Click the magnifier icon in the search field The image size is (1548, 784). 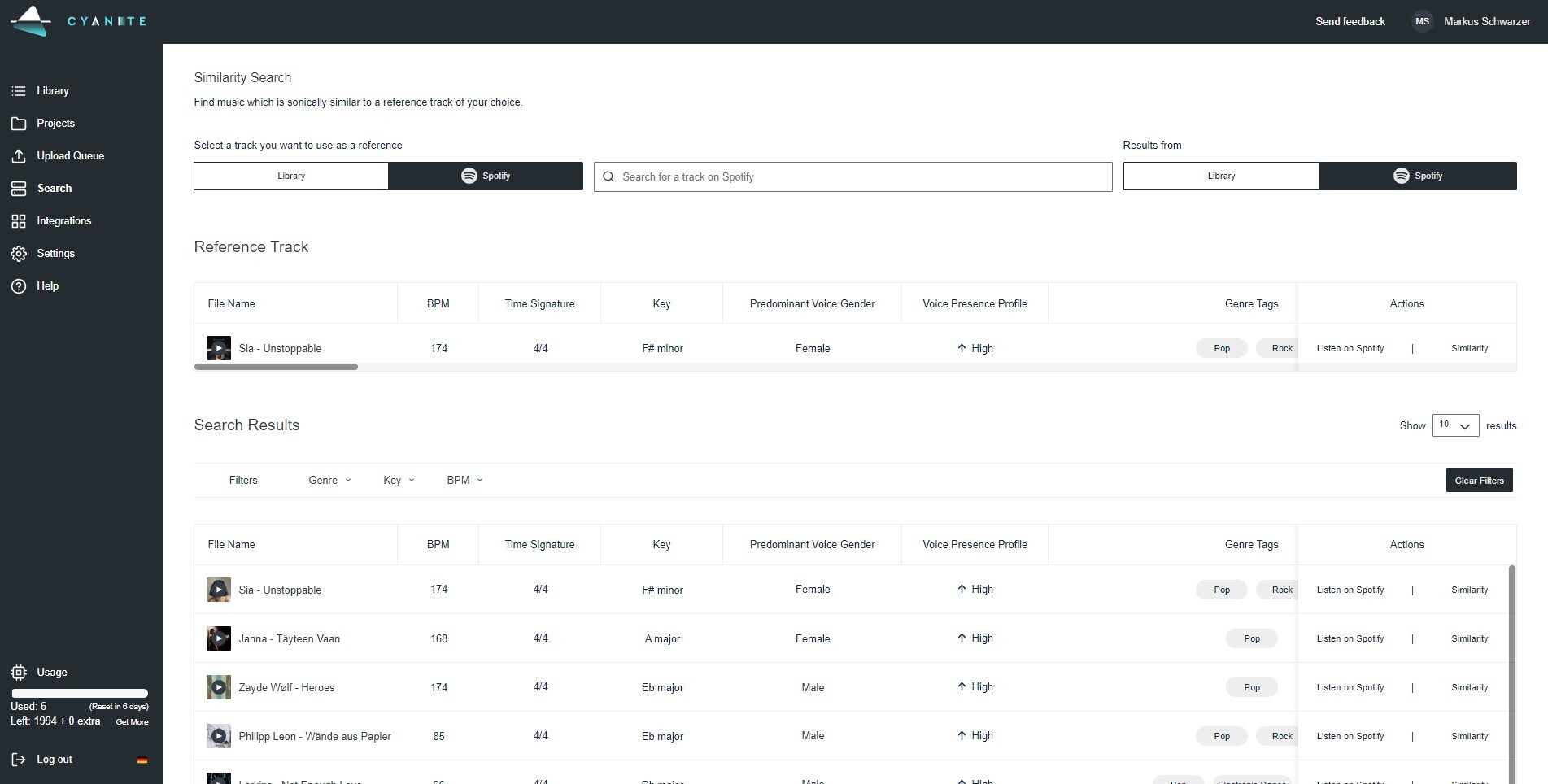point(608,177)
